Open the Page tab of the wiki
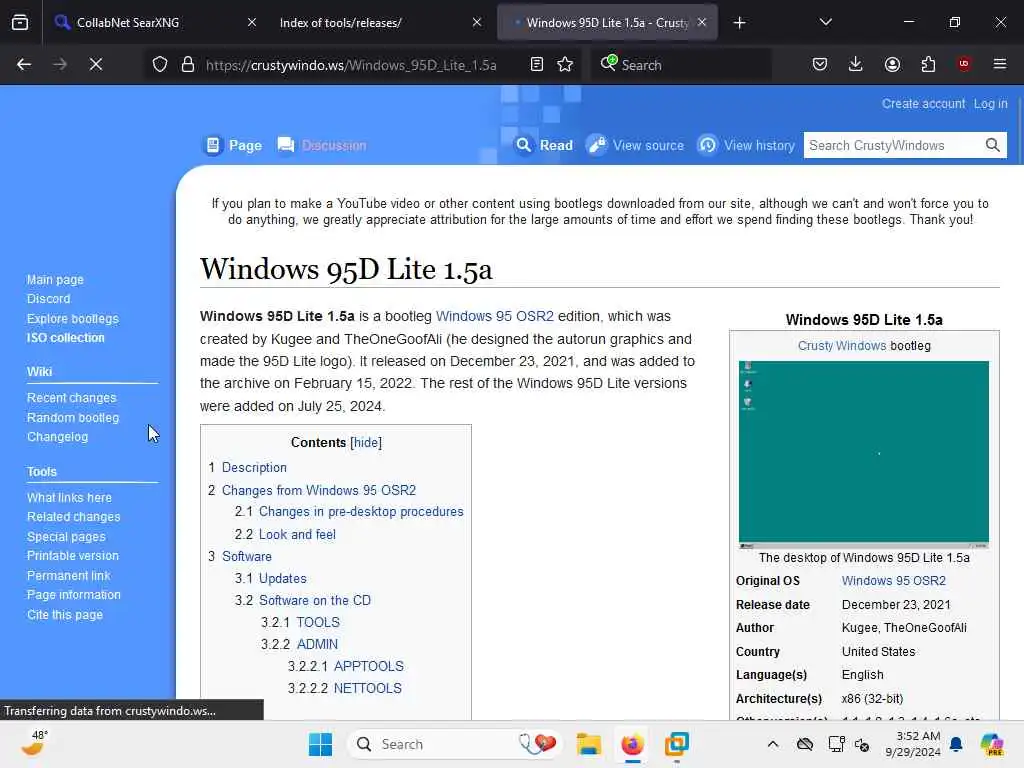Screen dimensions: 1024x768 (x=234, y=145)
